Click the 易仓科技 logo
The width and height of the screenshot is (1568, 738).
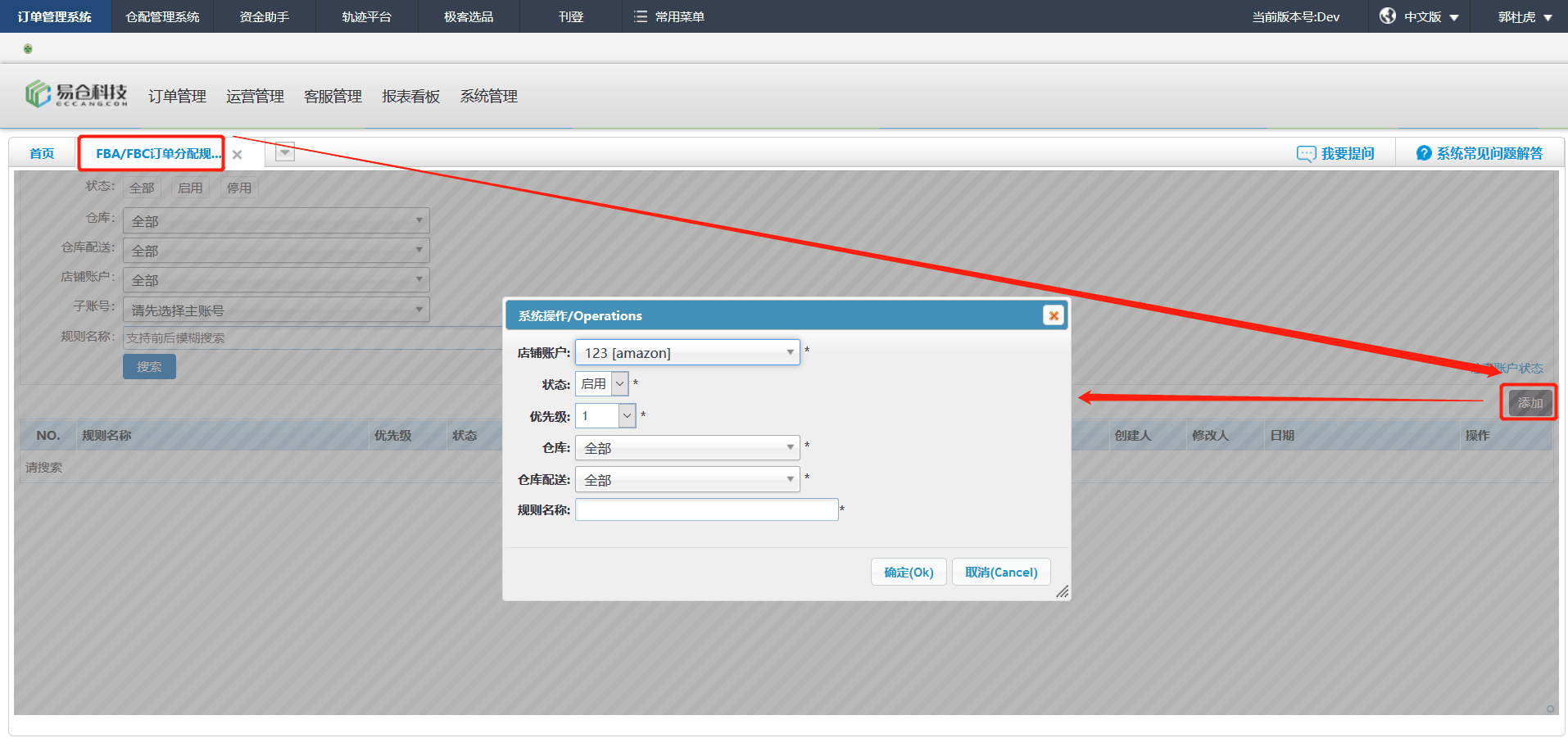tap(76, 94)
